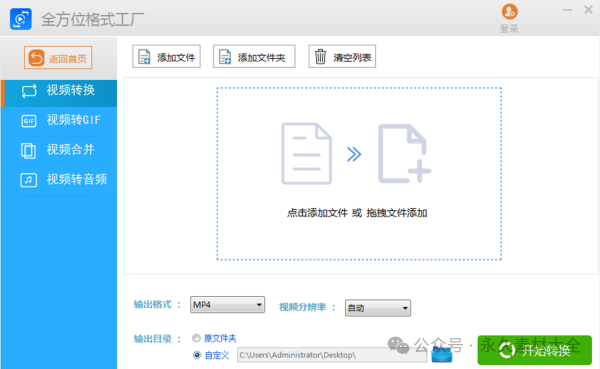The image size is (600, 369).
Task: Click the loop arrows icon for 视频转换
Action: click(x=29, y=91)
